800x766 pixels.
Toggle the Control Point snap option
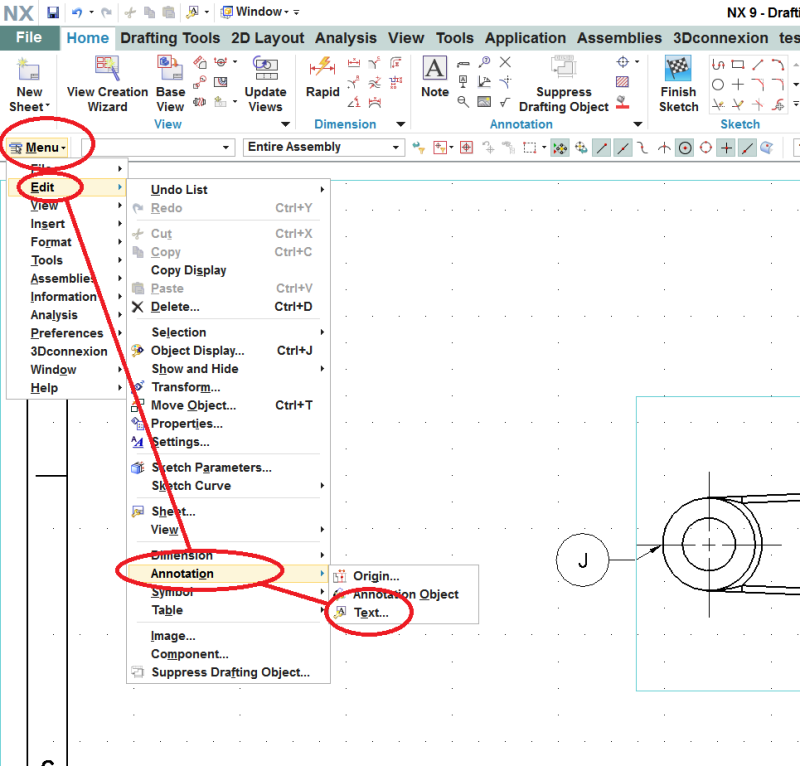pos(643,148)
